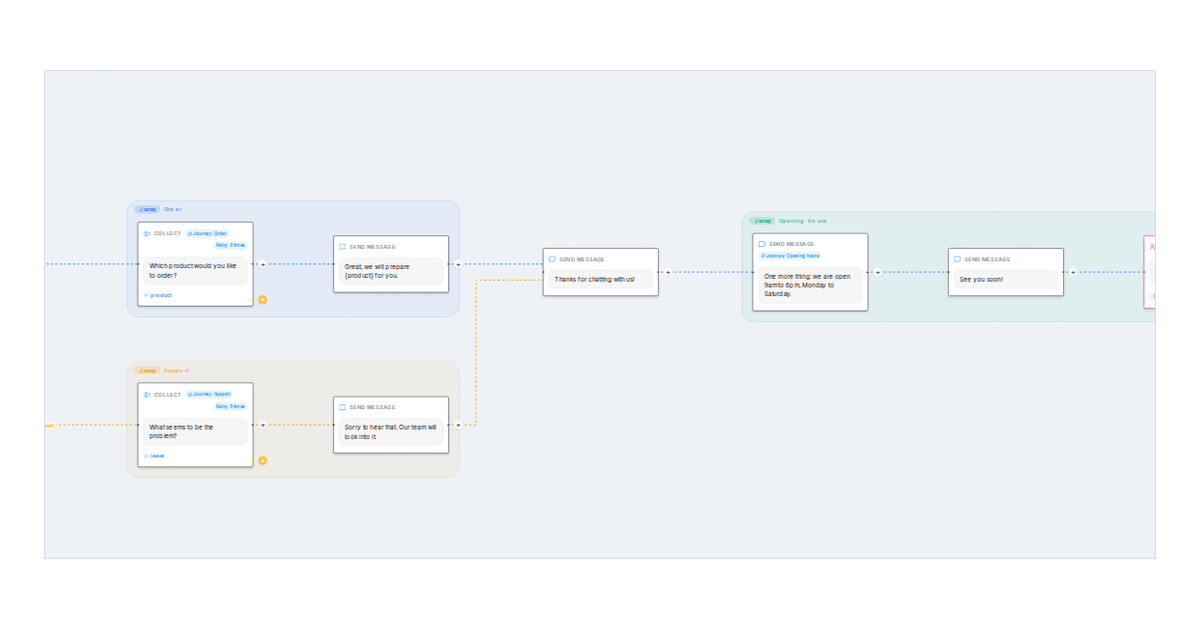Select the 'issue' variable label
This screenshot has height=630, width=1200.
pyautogui.click(x=155, y=455)
